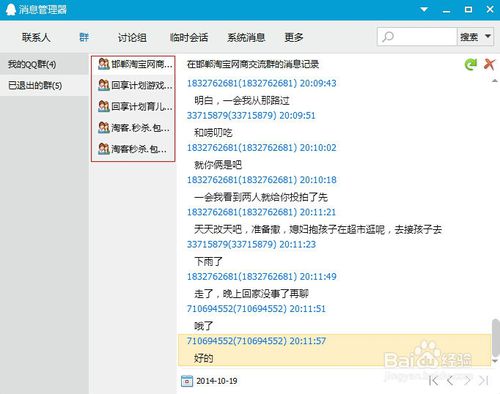Go to next page of records
Image resolution: width=500 pixels, height=394 pixels.
click(467, 380)
